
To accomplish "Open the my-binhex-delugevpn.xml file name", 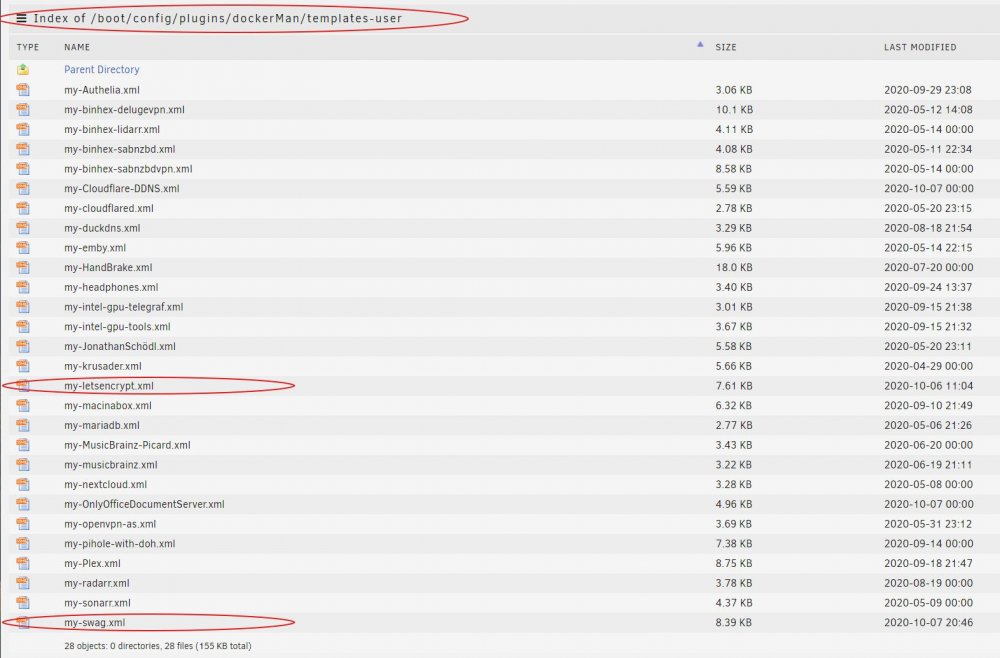I will (x=124, y=110).
